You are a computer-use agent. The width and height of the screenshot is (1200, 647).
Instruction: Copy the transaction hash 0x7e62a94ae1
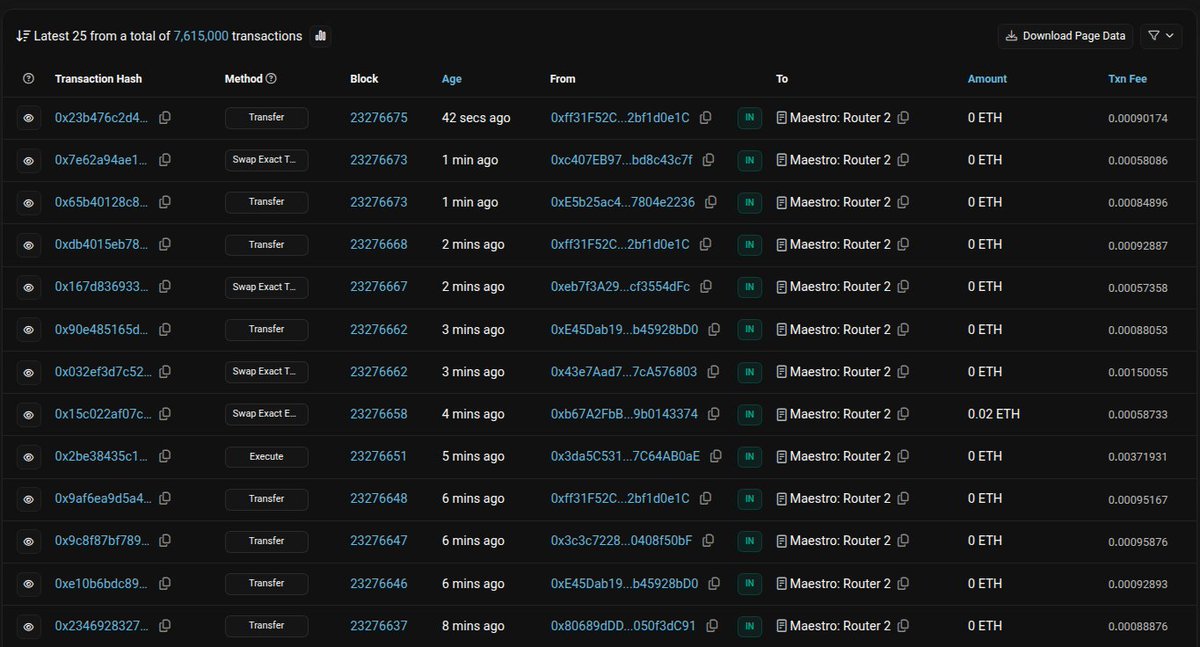pos(165,159)
